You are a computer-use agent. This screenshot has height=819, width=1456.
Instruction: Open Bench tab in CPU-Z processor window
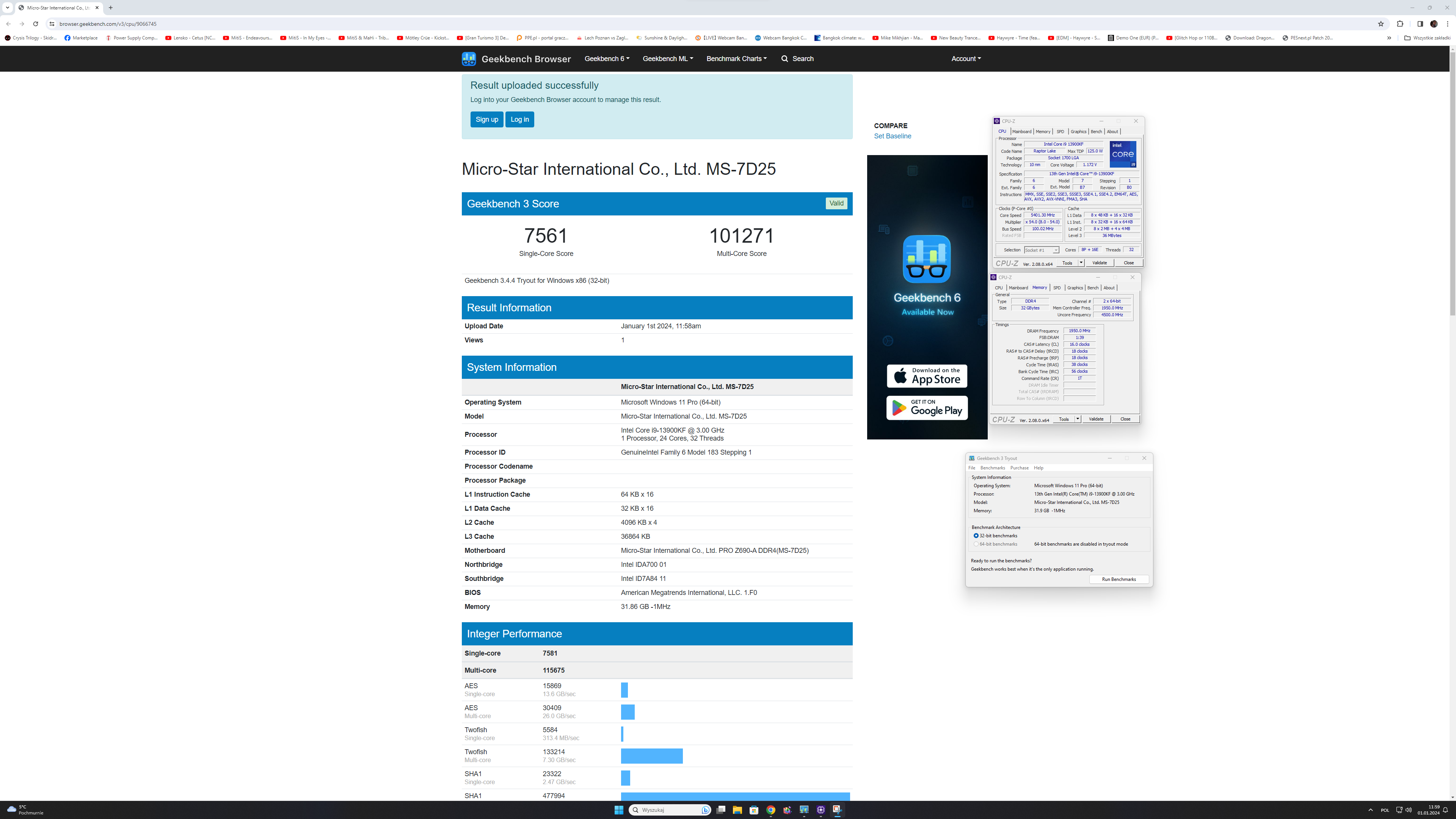click(x=1096, y=132)
